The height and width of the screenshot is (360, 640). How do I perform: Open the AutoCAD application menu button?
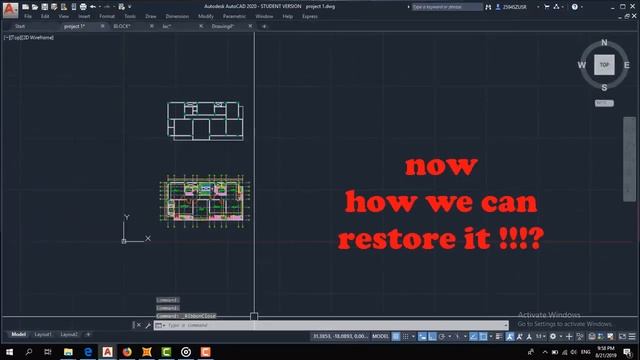tap(10, 10)
